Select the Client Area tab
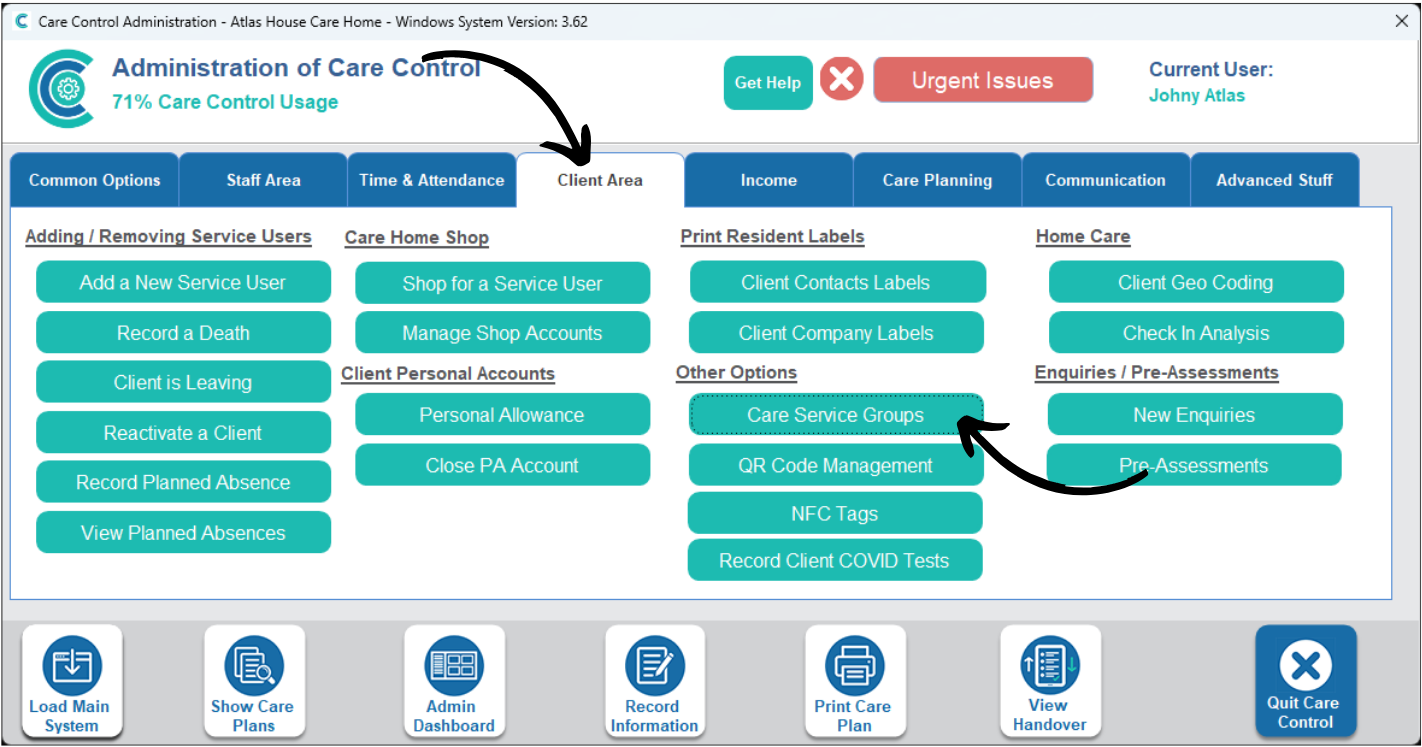The image size is (1422, 747). [600, 180]
